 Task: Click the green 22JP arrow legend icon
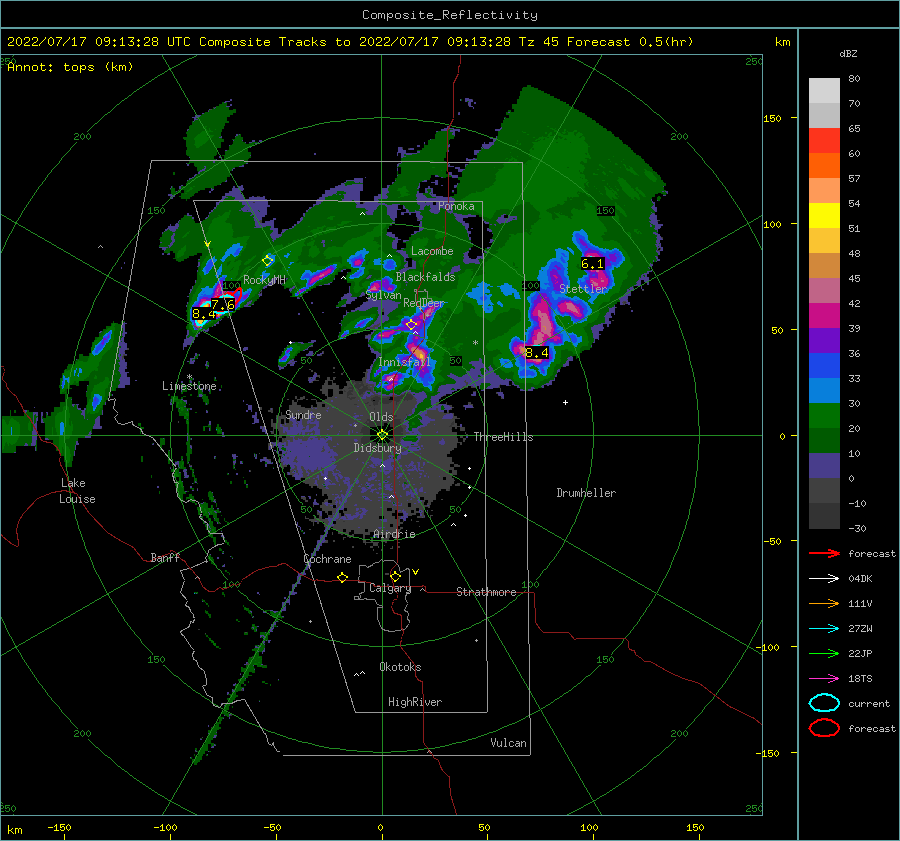824,653
